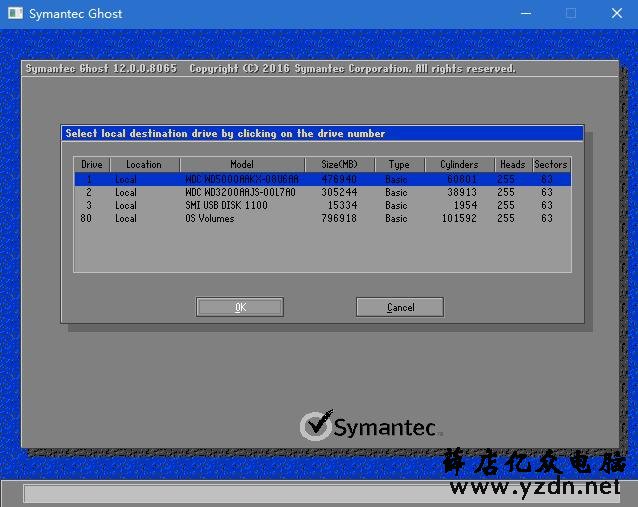Minimize the Symantec Ghost window
Screen dimensions: 638x507
(526, 13)
